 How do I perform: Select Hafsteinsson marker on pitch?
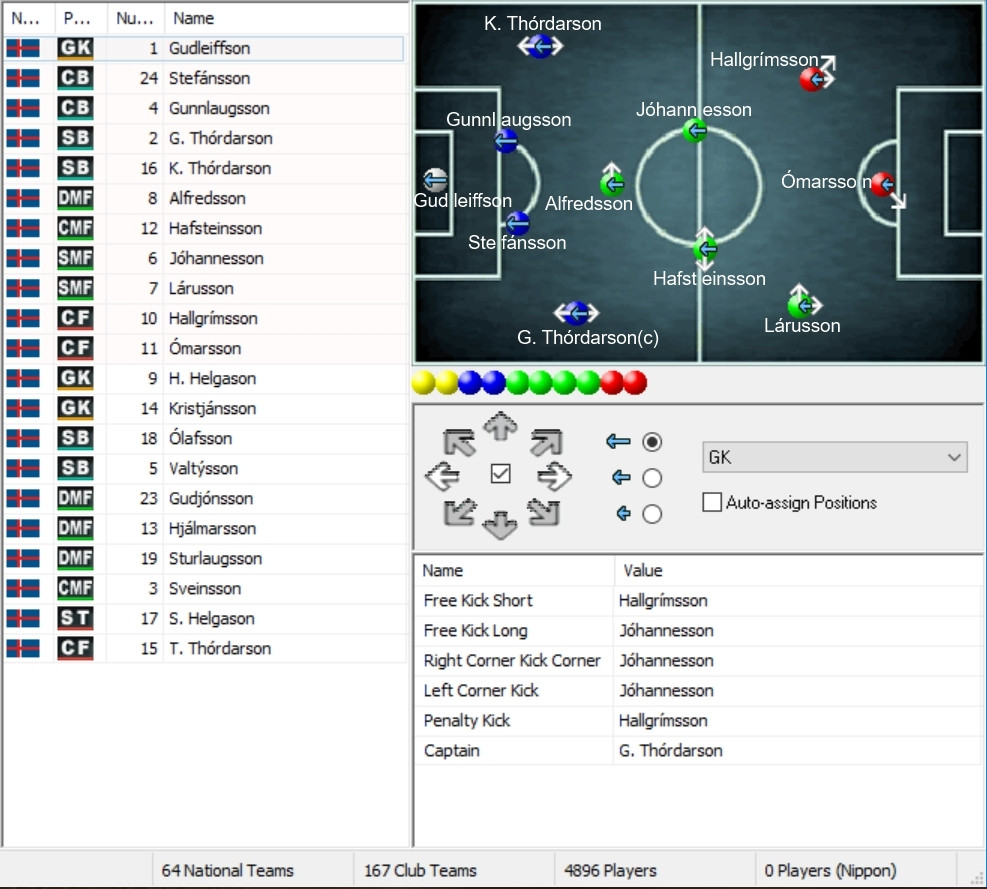coord(705,249)
